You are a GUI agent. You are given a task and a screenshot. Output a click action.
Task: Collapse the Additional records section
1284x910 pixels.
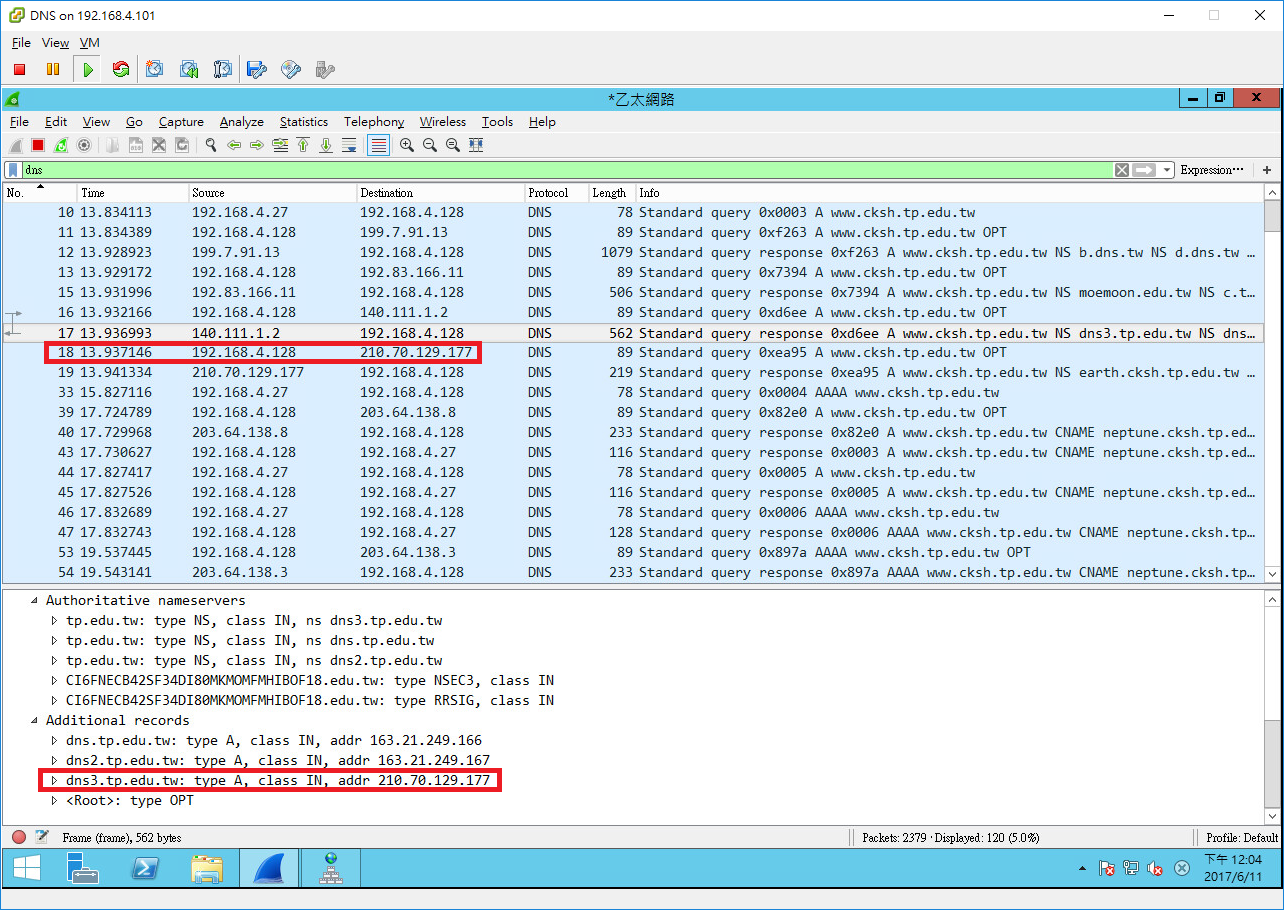[x=36, y=720]
